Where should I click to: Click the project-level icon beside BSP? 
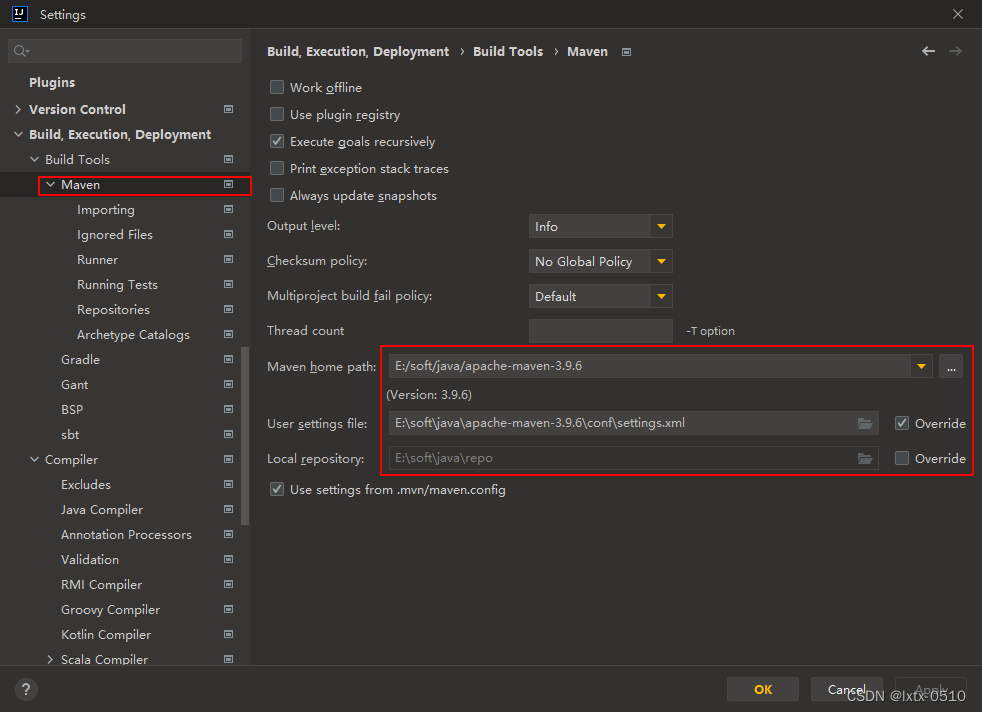229,410
